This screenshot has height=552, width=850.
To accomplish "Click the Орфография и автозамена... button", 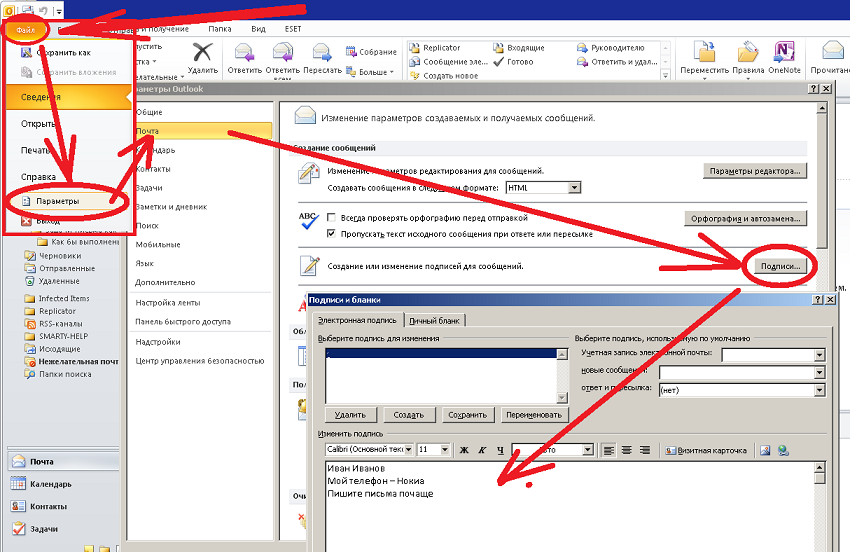I will click(x=745, y=219).
